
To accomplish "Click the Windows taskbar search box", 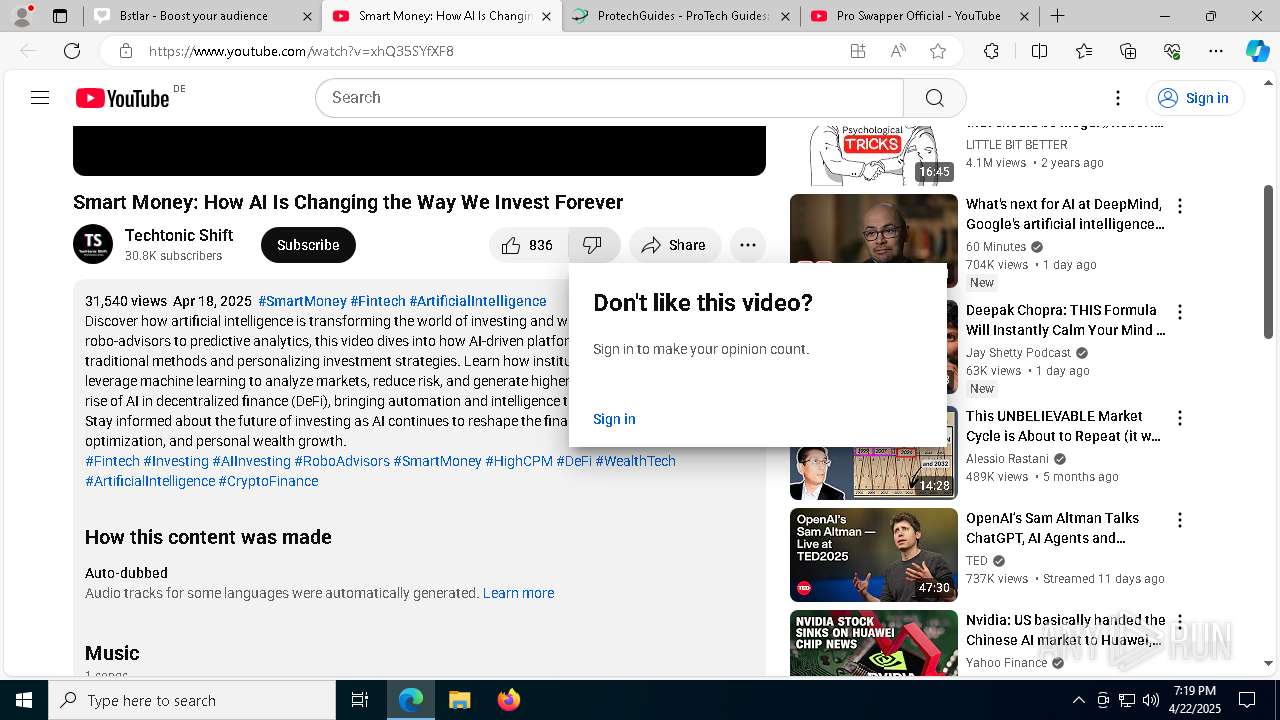I will 192,700.
